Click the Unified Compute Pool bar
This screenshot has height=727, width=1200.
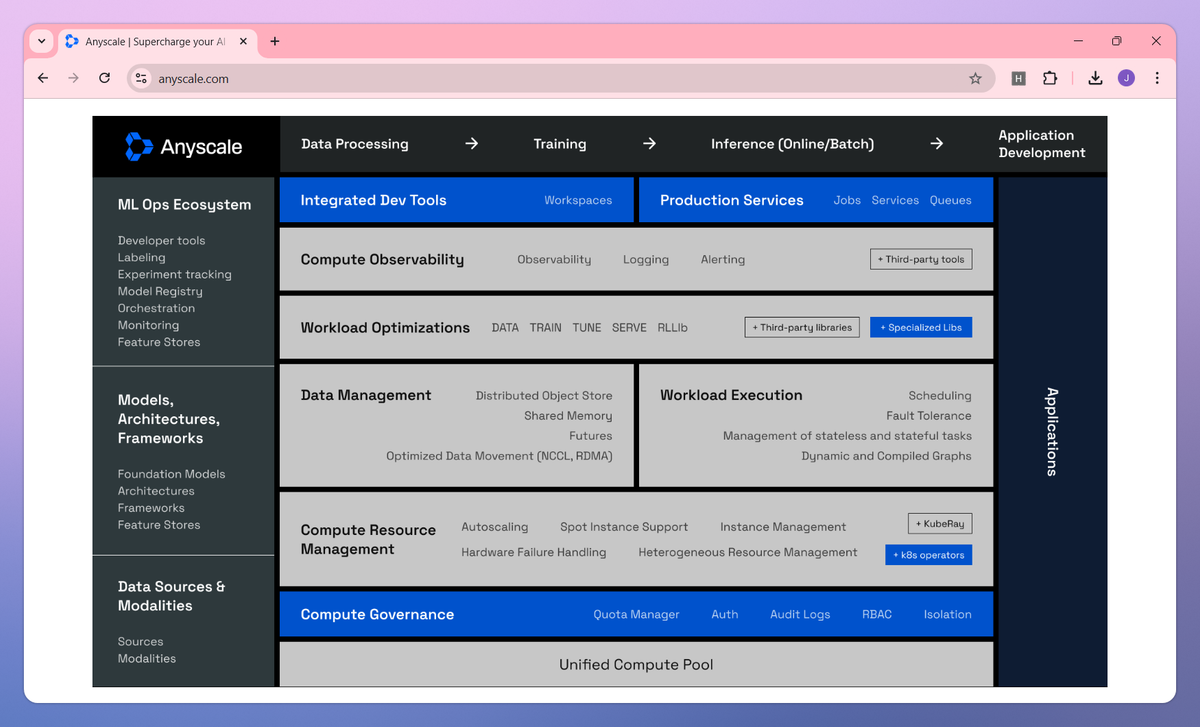[x=636, y=664]
